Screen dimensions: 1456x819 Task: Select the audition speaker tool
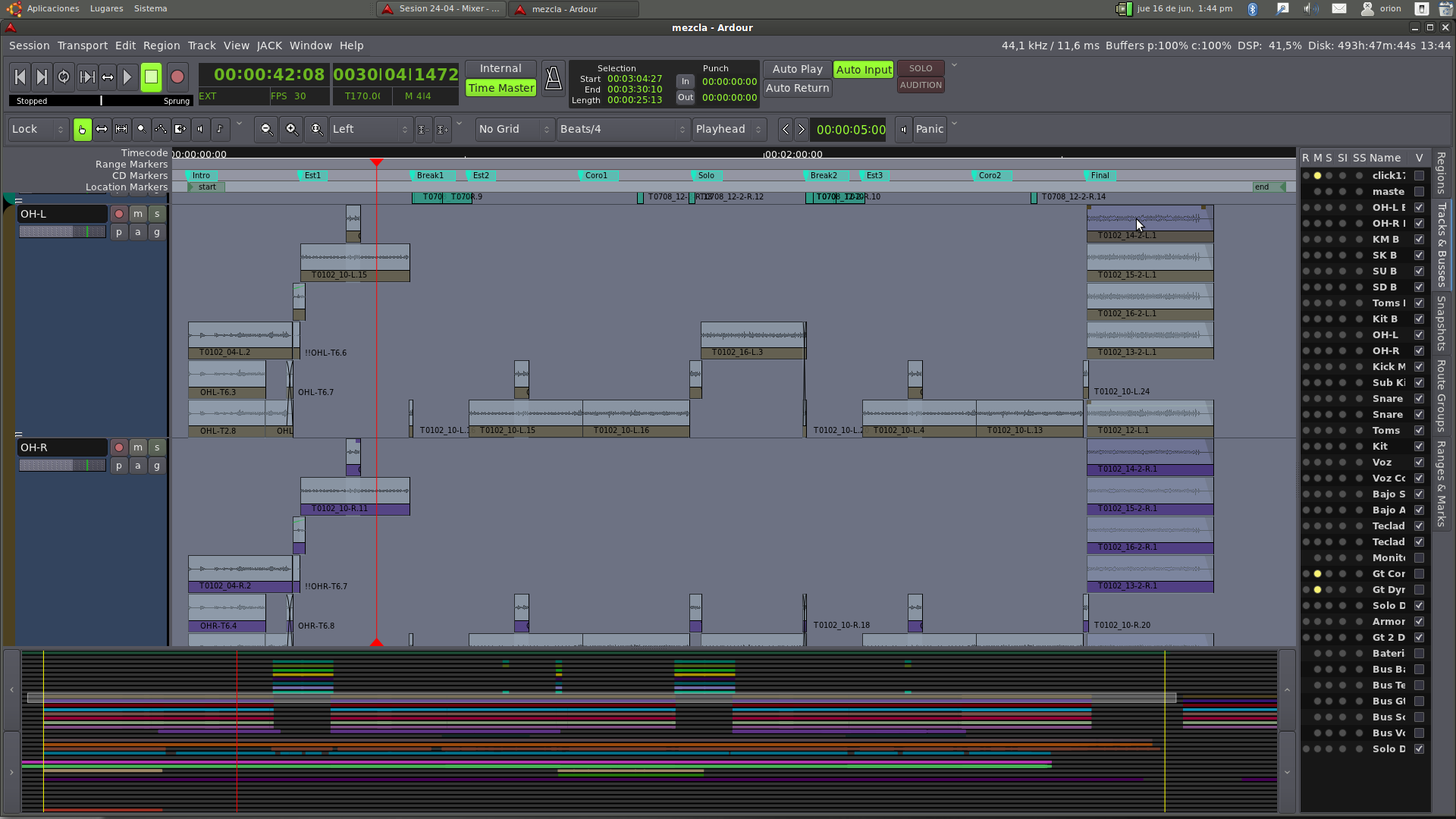pos(200,129)
